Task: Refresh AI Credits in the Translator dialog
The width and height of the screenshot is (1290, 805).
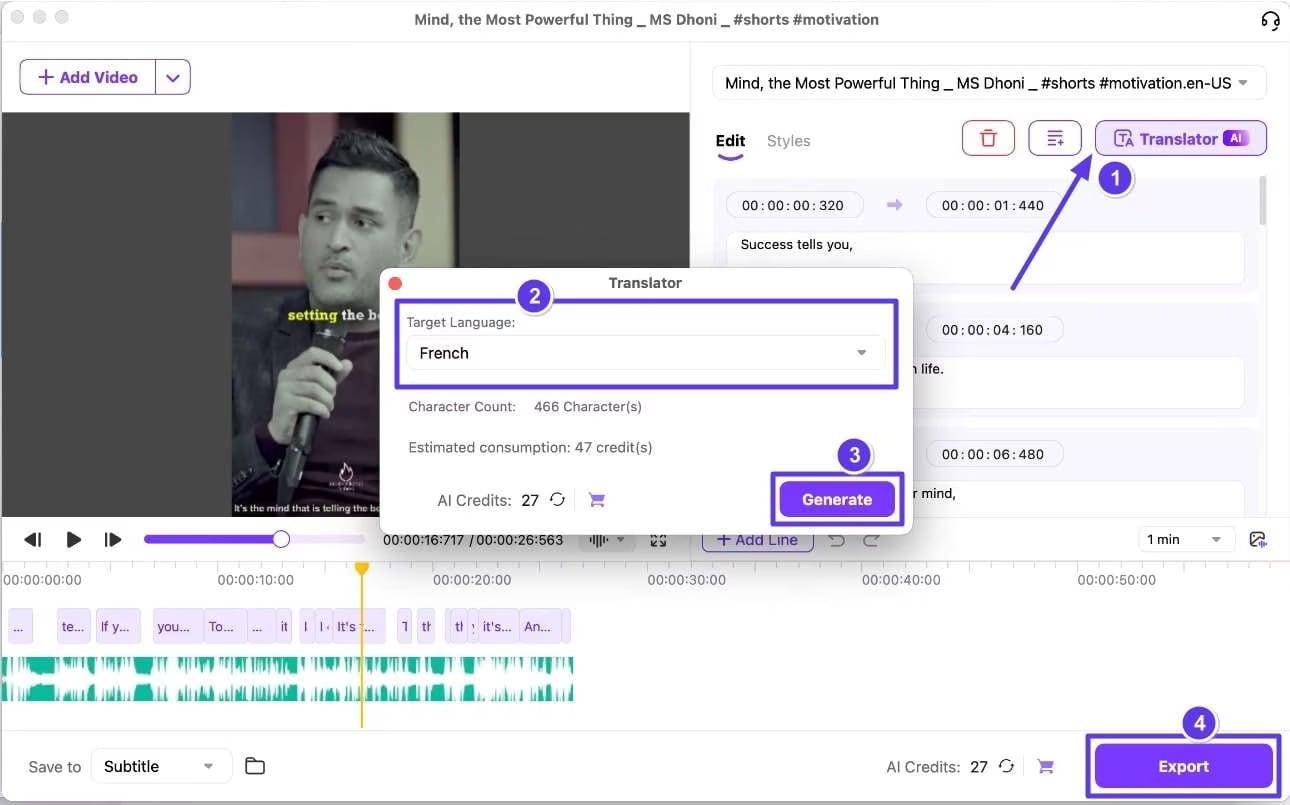Action: pyautogui.click(x=558, y=500)
